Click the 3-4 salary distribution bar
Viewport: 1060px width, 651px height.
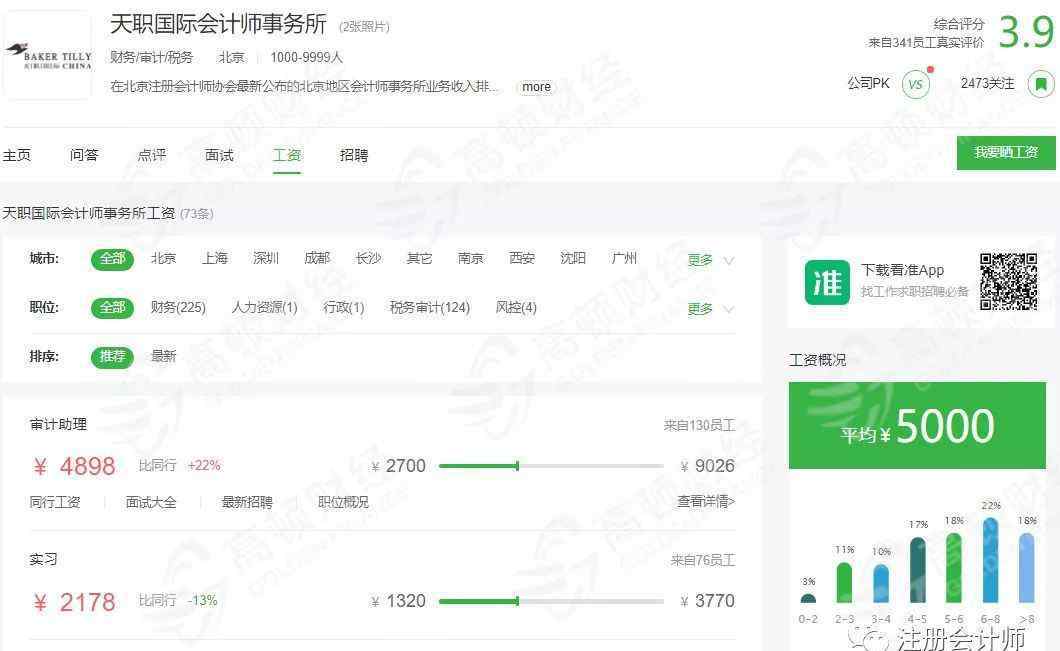coord(881,583)
